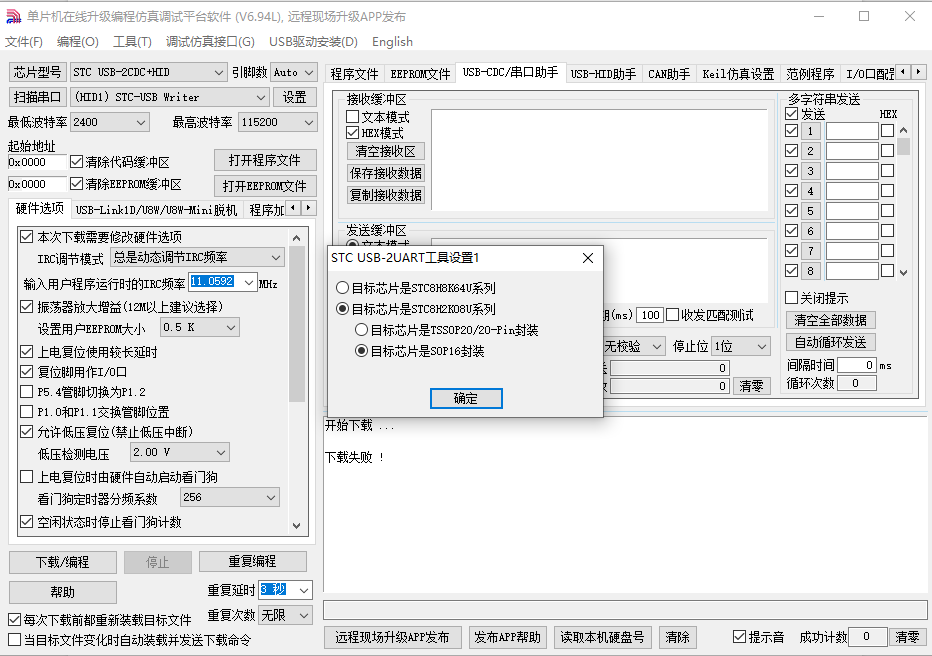The image size is (932, 656).
Task: Open 停止位 1位 dropdown
Action: [x=741, y=346]
